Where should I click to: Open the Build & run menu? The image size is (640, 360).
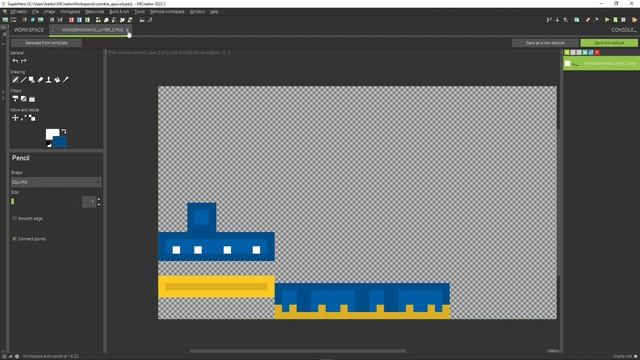[x=119, y=12]
